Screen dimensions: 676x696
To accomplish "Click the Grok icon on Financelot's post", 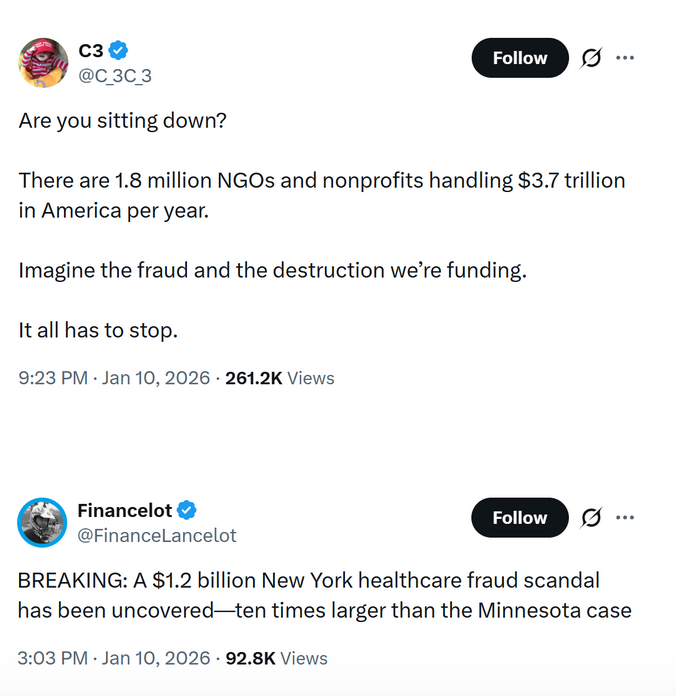I will (591, 518).
